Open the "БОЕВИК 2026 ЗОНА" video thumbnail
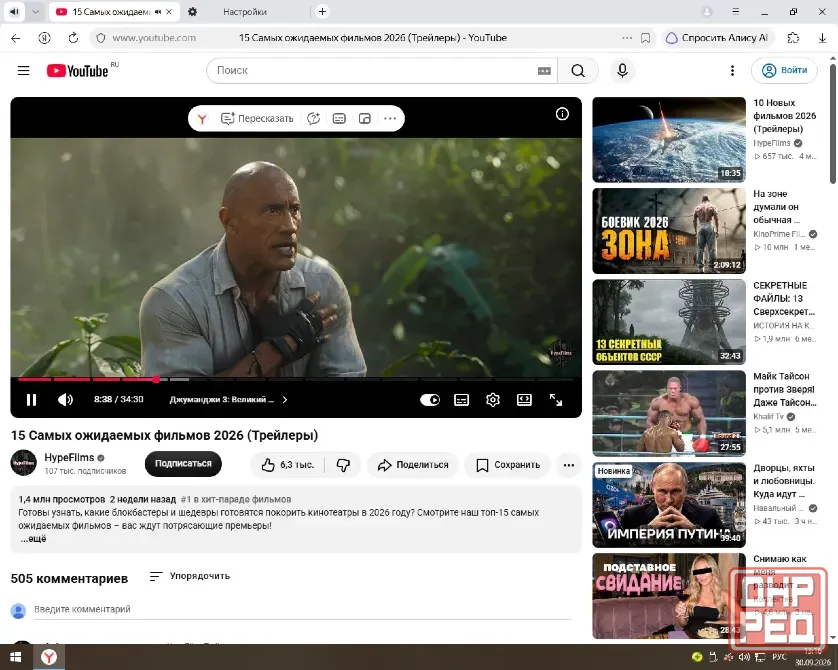 coord(669,231)
